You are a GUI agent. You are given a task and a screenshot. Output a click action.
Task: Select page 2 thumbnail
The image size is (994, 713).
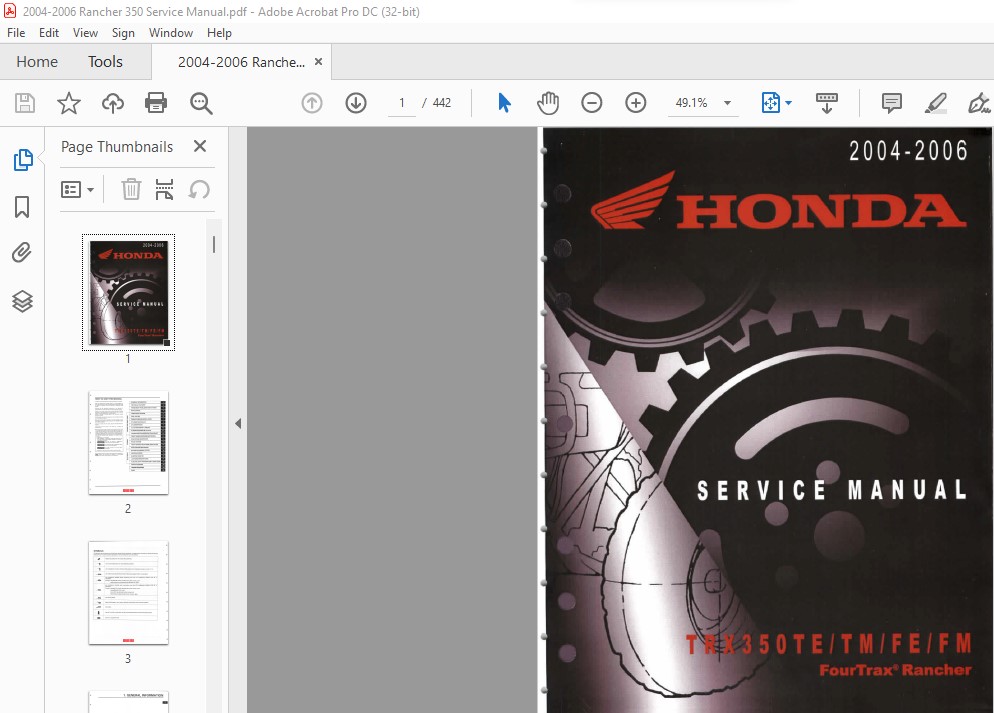point(129,442)
